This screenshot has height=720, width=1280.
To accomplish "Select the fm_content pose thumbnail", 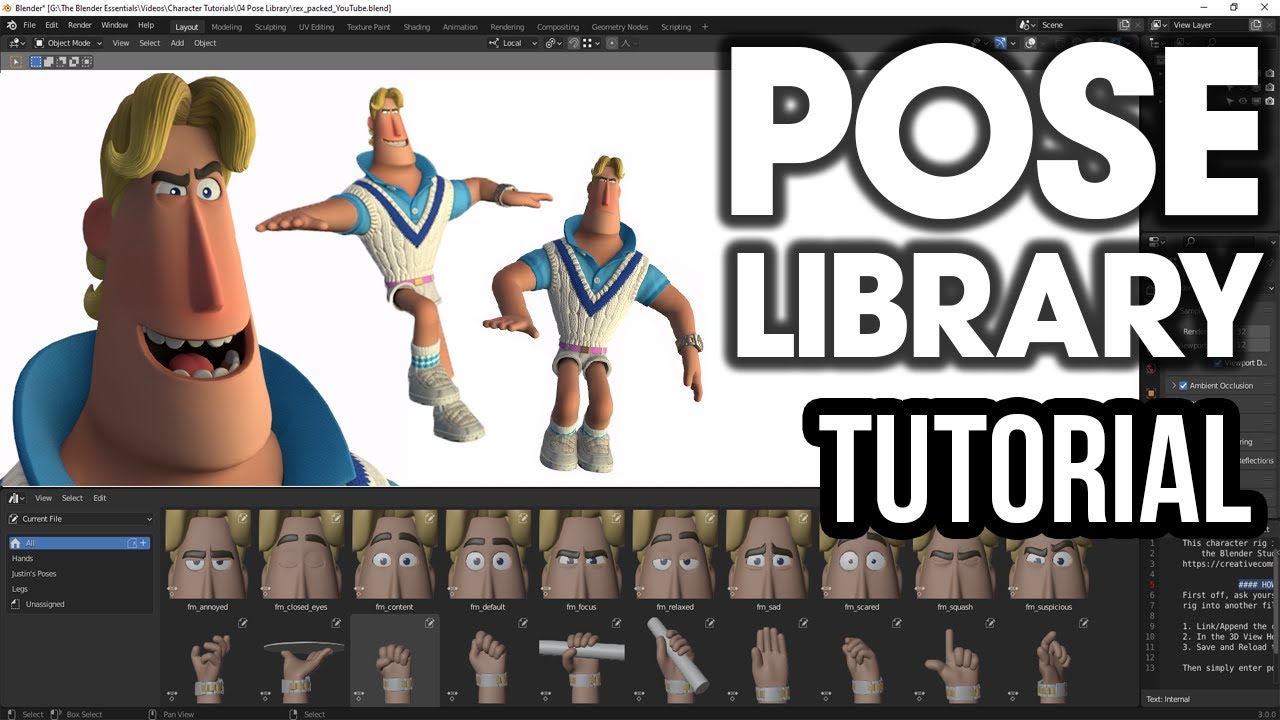I will pos(395,555).
